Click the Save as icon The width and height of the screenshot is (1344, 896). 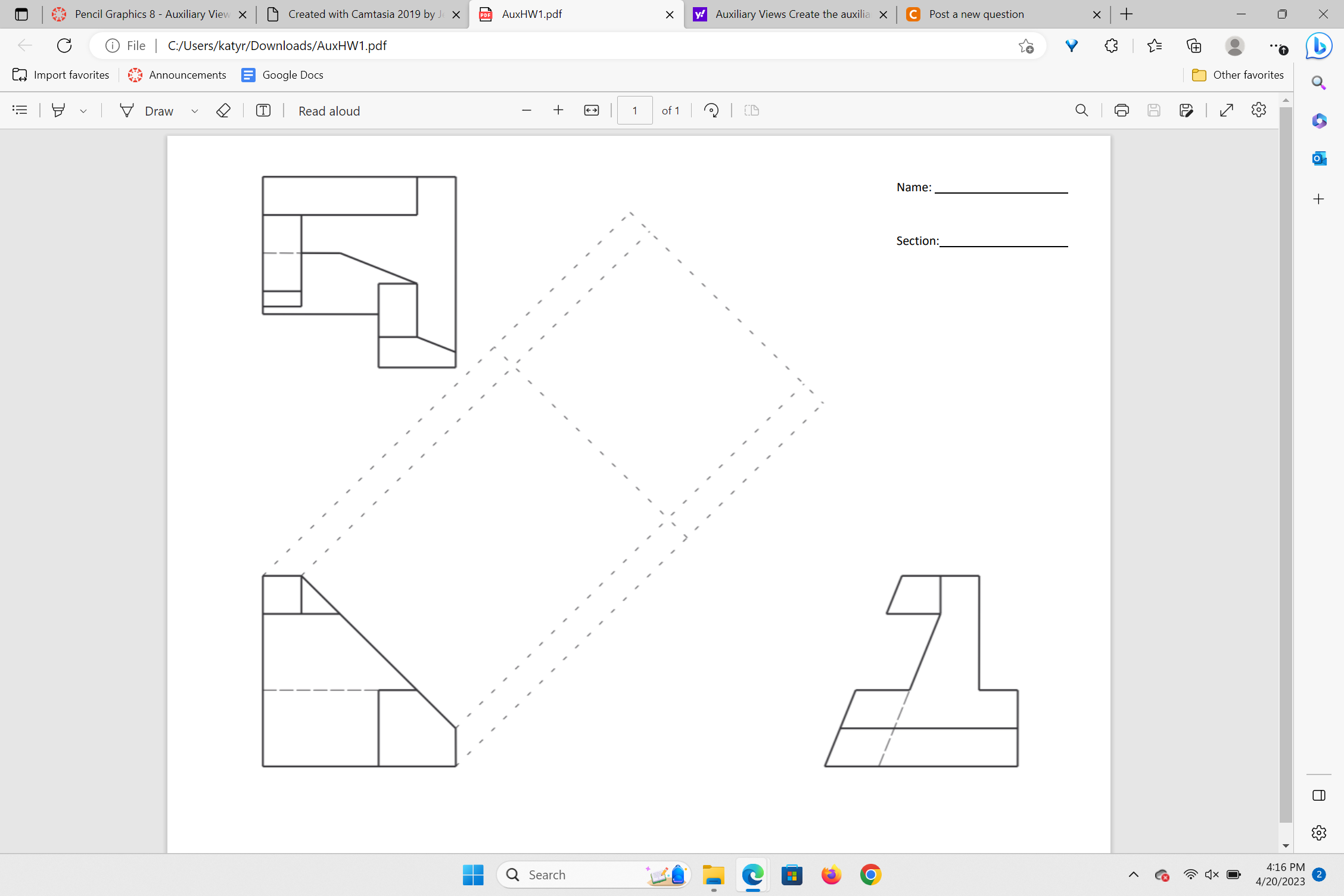[x=1186, y=111]
